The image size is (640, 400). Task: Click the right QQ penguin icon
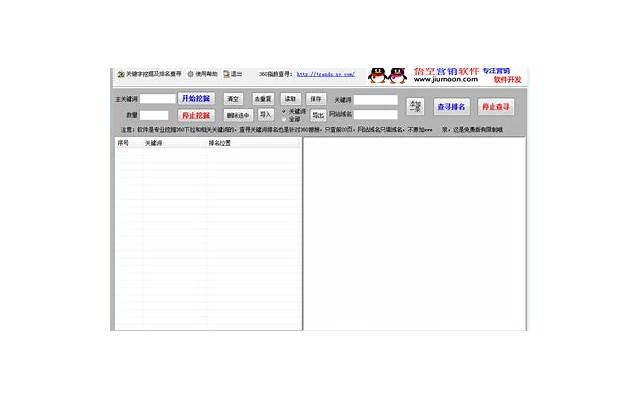coord(398,76)
